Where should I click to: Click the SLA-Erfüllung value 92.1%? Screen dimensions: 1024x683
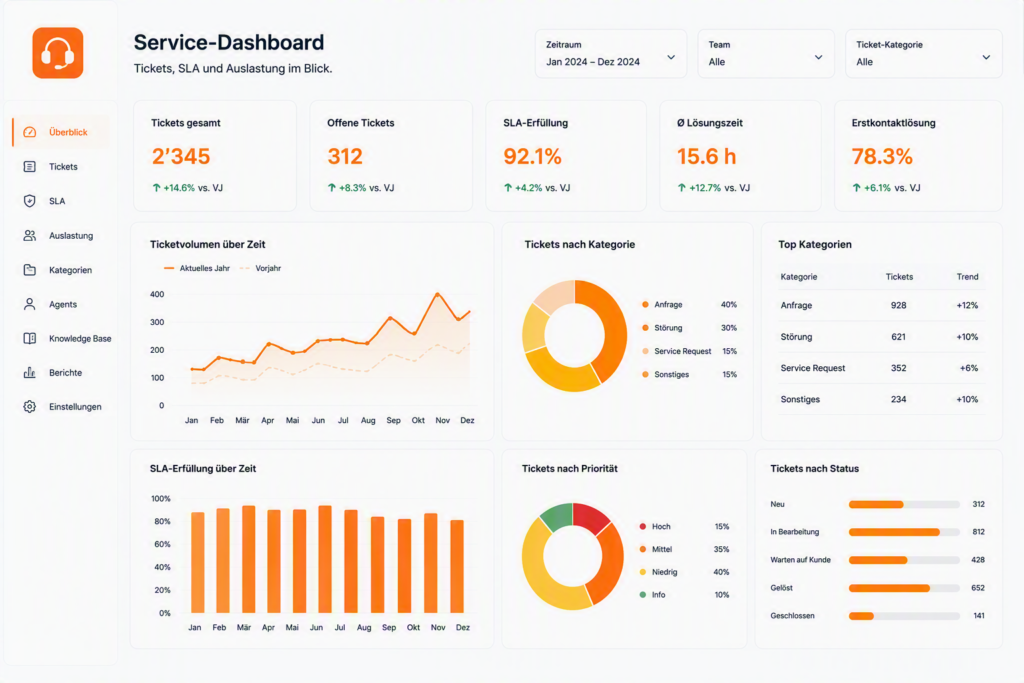[532, 157]
